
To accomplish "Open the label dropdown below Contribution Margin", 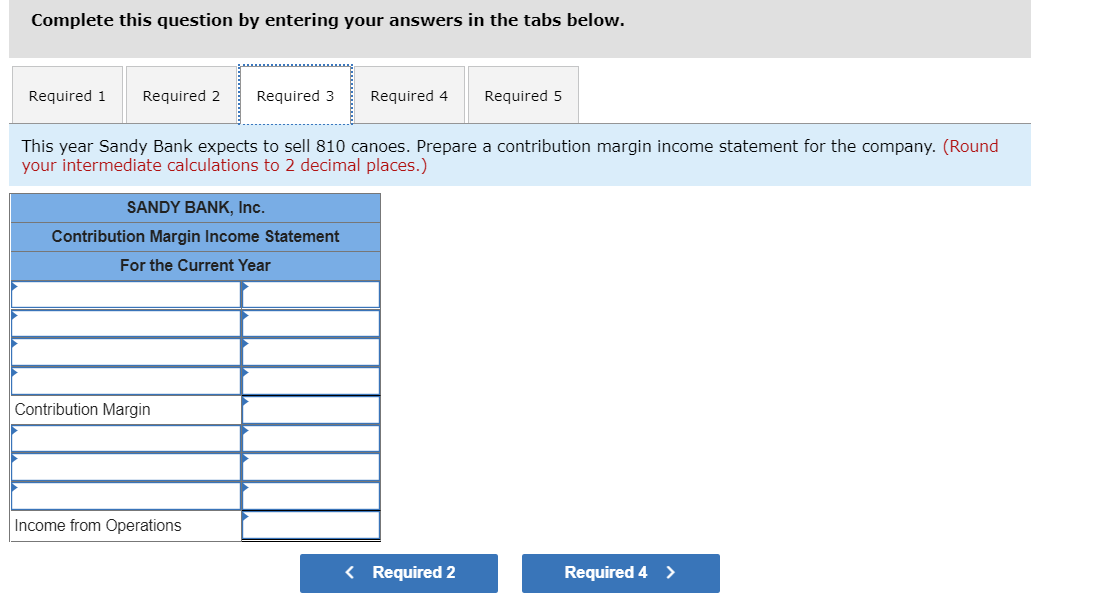I will click(x=125, y=437).
